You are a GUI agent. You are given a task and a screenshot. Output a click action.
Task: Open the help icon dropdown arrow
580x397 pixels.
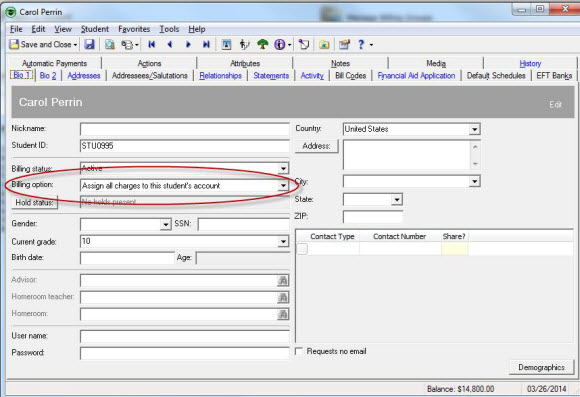point(371,45)
